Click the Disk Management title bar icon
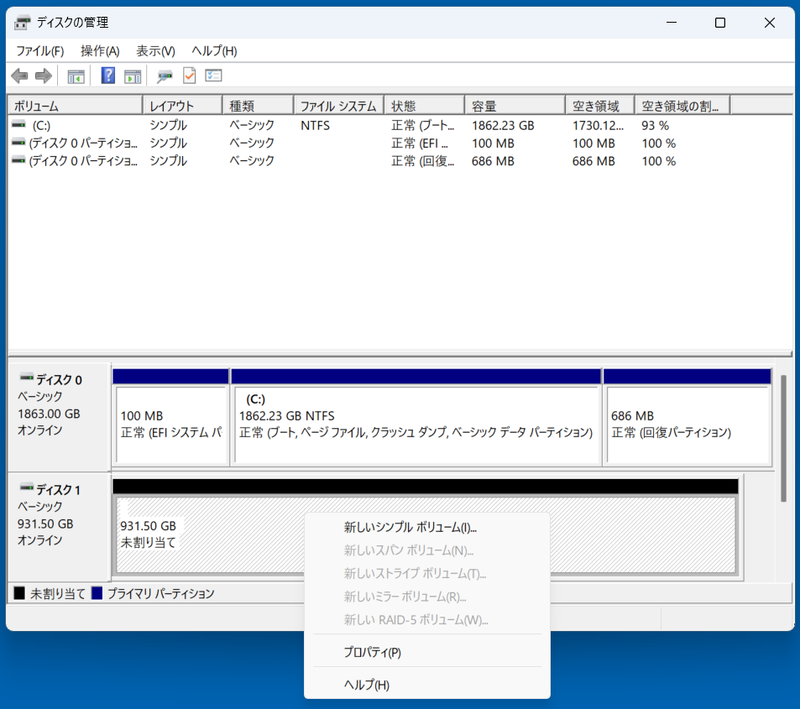Image resolution: width=800 pixels, height=709 pixels. point(22,22)
